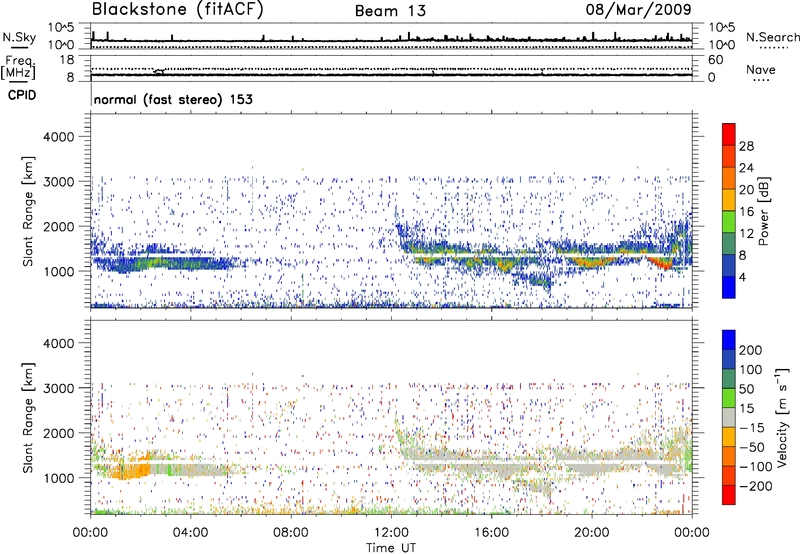This screenshot has height=554, width=800.
Task: Click the "24" tick on Power colorbar
Action: [x=746, y=168]
